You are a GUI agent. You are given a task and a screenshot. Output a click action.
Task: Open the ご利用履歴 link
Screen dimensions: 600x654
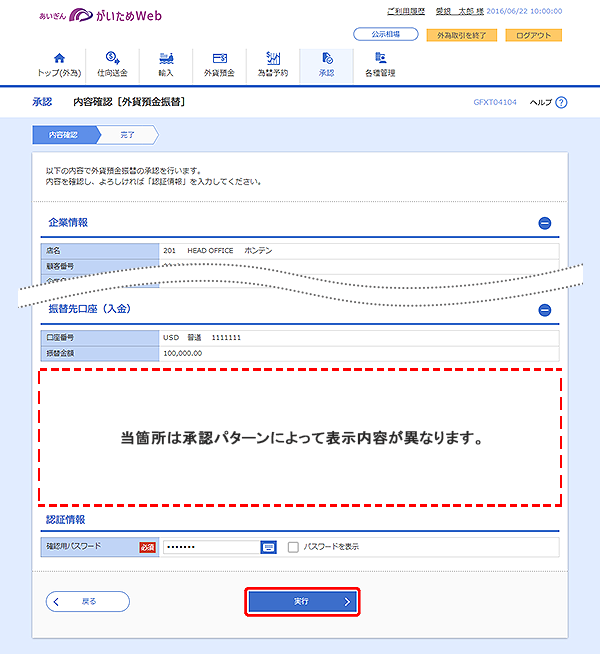pyautogui.click(x=406, y=11)
